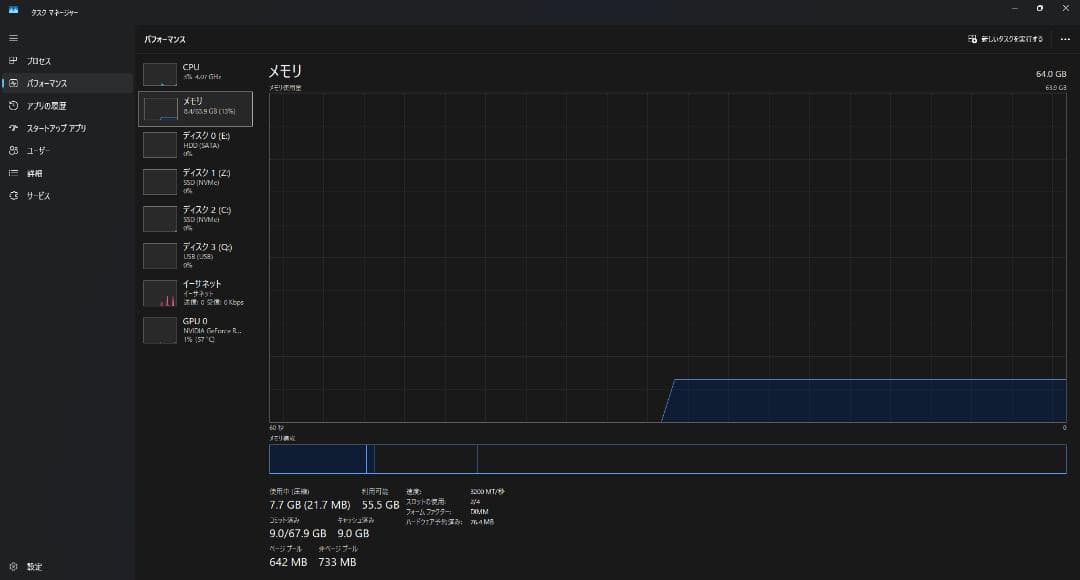
Task: Open the アプリの履歴 page
Action: (67, 105)
